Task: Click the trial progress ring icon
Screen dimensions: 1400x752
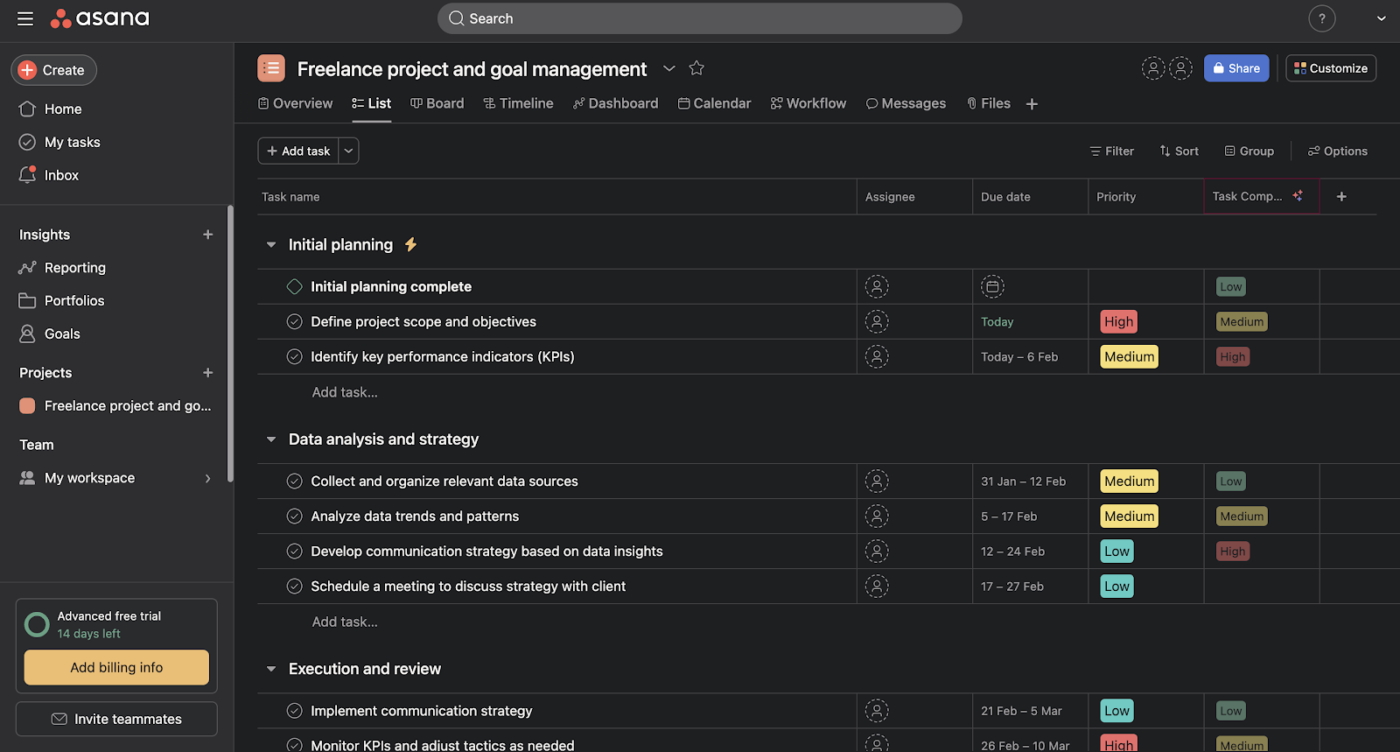Action: [37, 625]
